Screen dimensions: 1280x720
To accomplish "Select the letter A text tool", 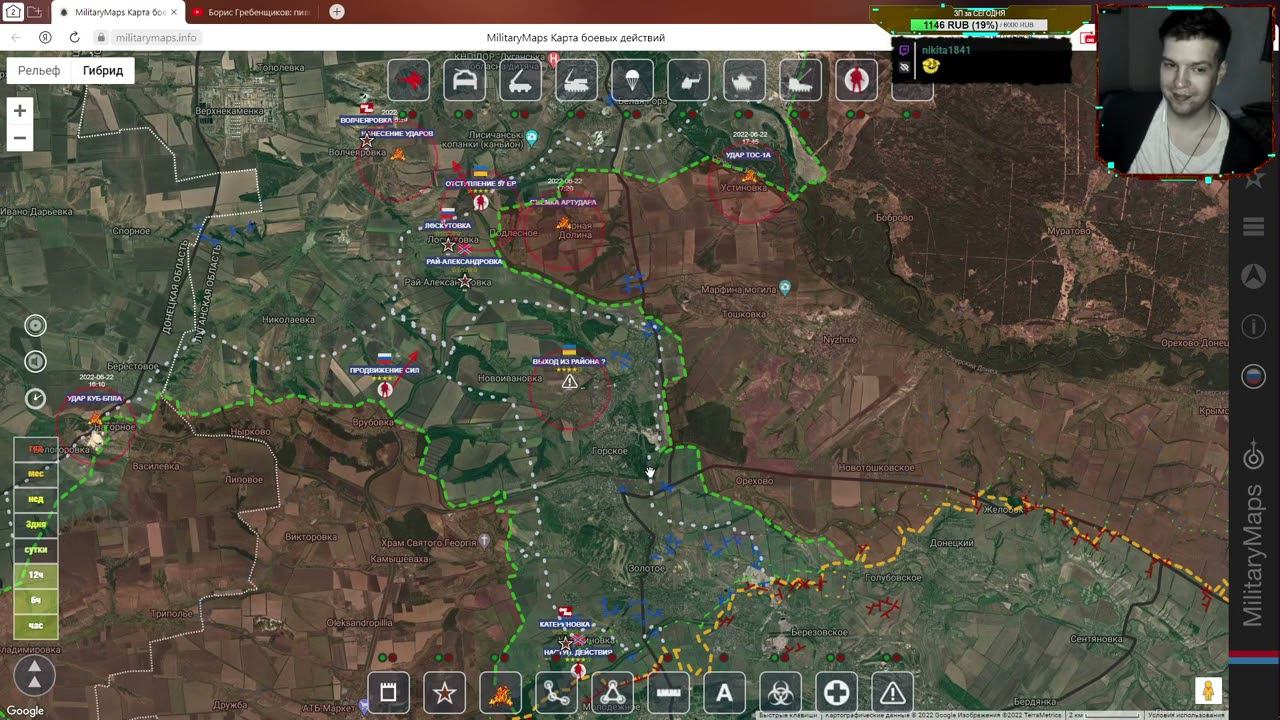I will point(725,692).
